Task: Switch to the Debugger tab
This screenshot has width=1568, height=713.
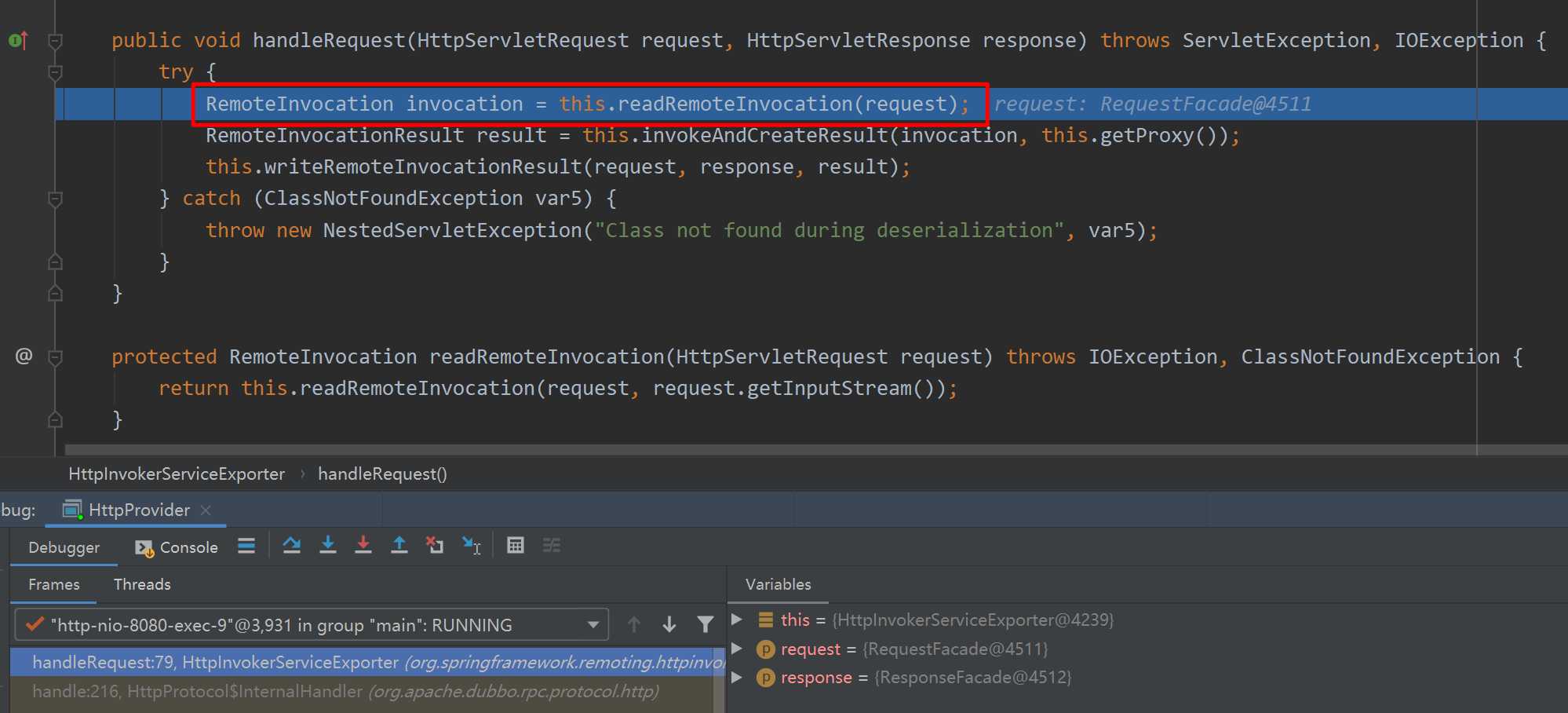Action: point(64,547)
